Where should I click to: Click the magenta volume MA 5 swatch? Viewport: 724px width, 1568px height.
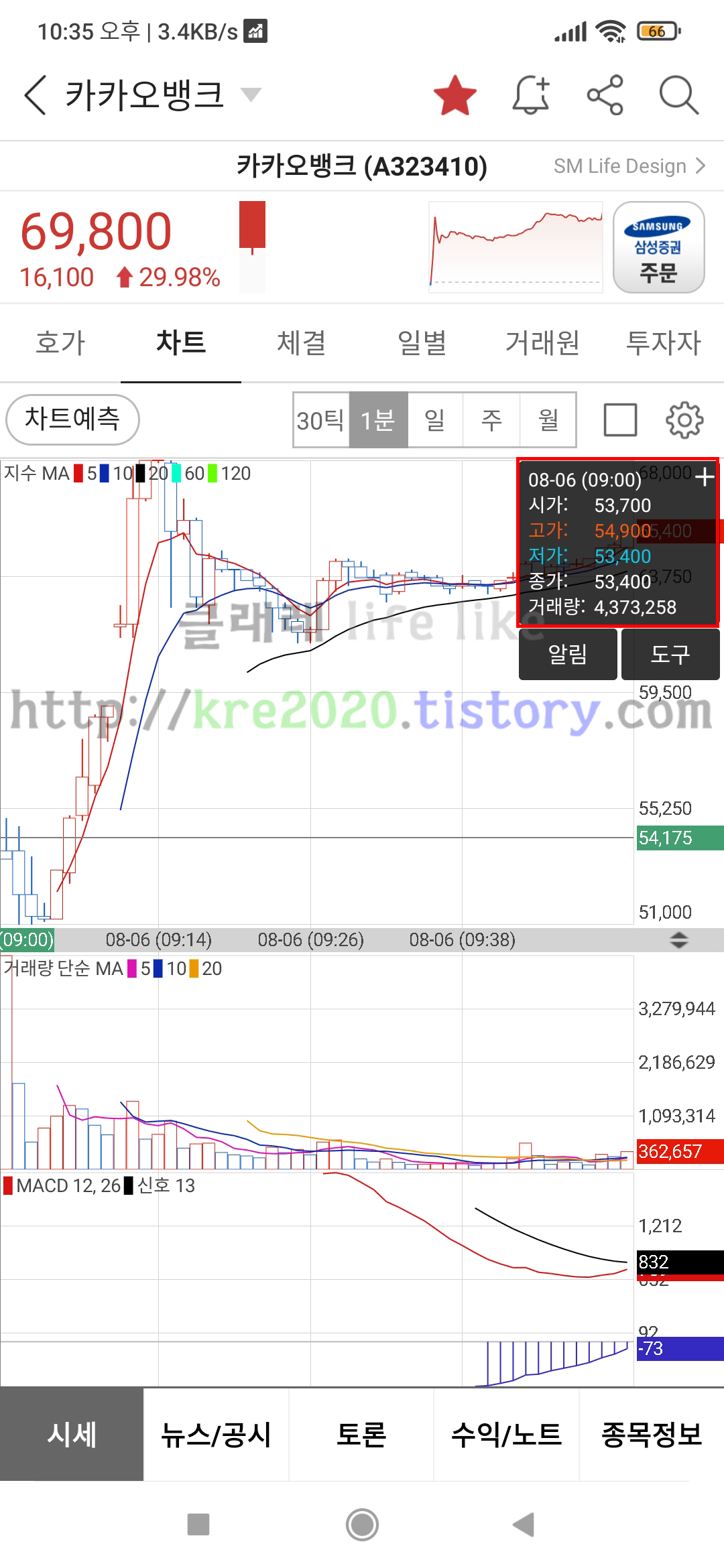coord(132,969)
